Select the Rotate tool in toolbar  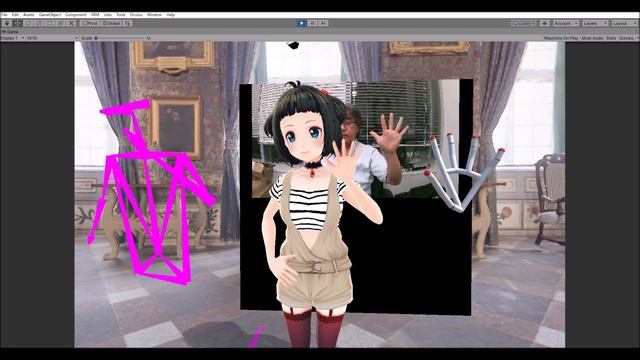tap(28, 23)
